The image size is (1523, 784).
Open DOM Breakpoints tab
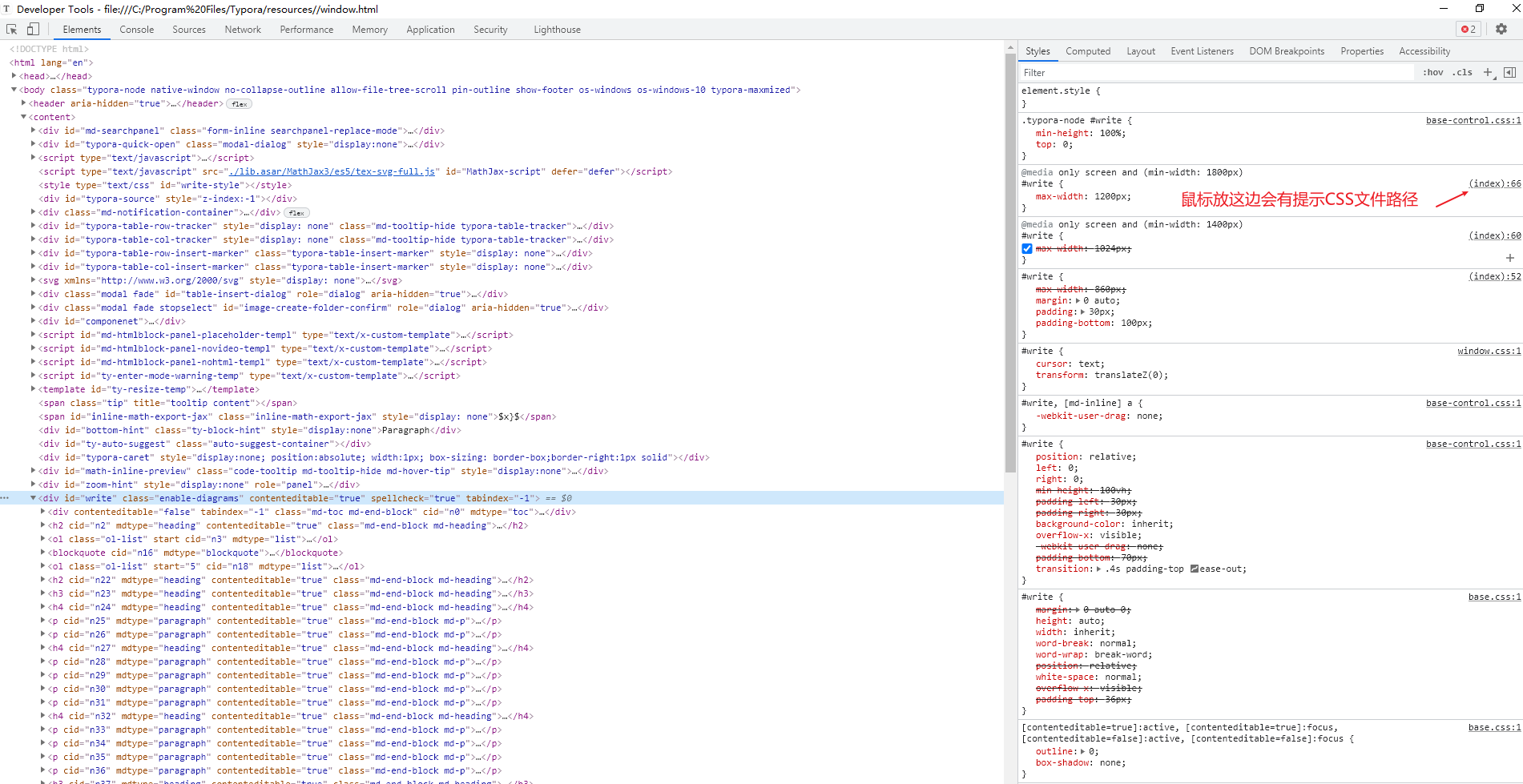[1287, 51]
